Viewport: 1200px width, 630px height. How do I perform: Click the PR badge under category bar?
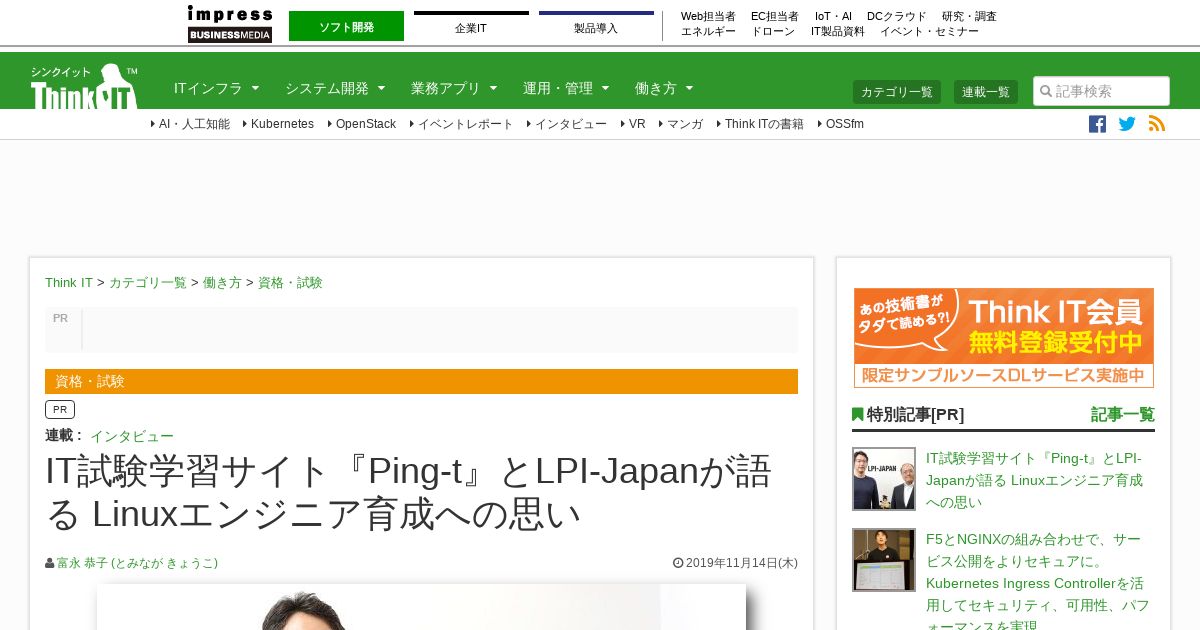60,409
